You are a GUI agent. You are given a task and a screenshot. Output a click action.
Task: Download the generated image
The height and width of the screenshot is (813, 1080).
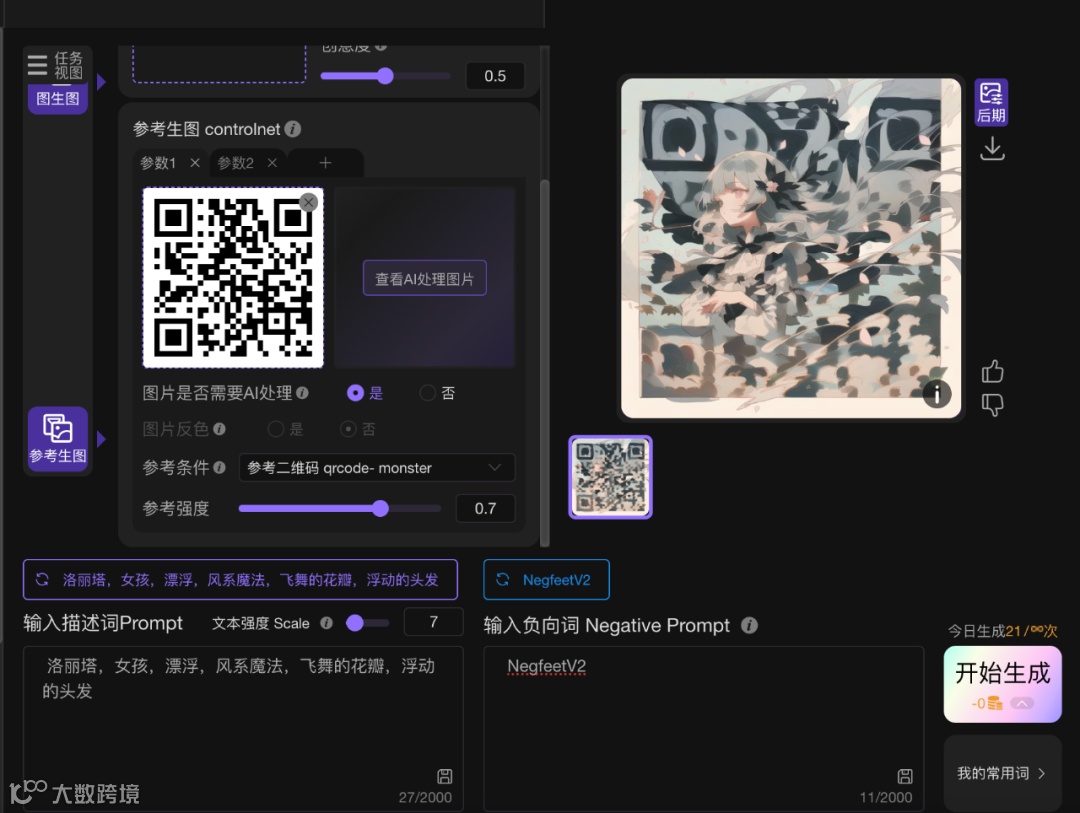point(992,149)
